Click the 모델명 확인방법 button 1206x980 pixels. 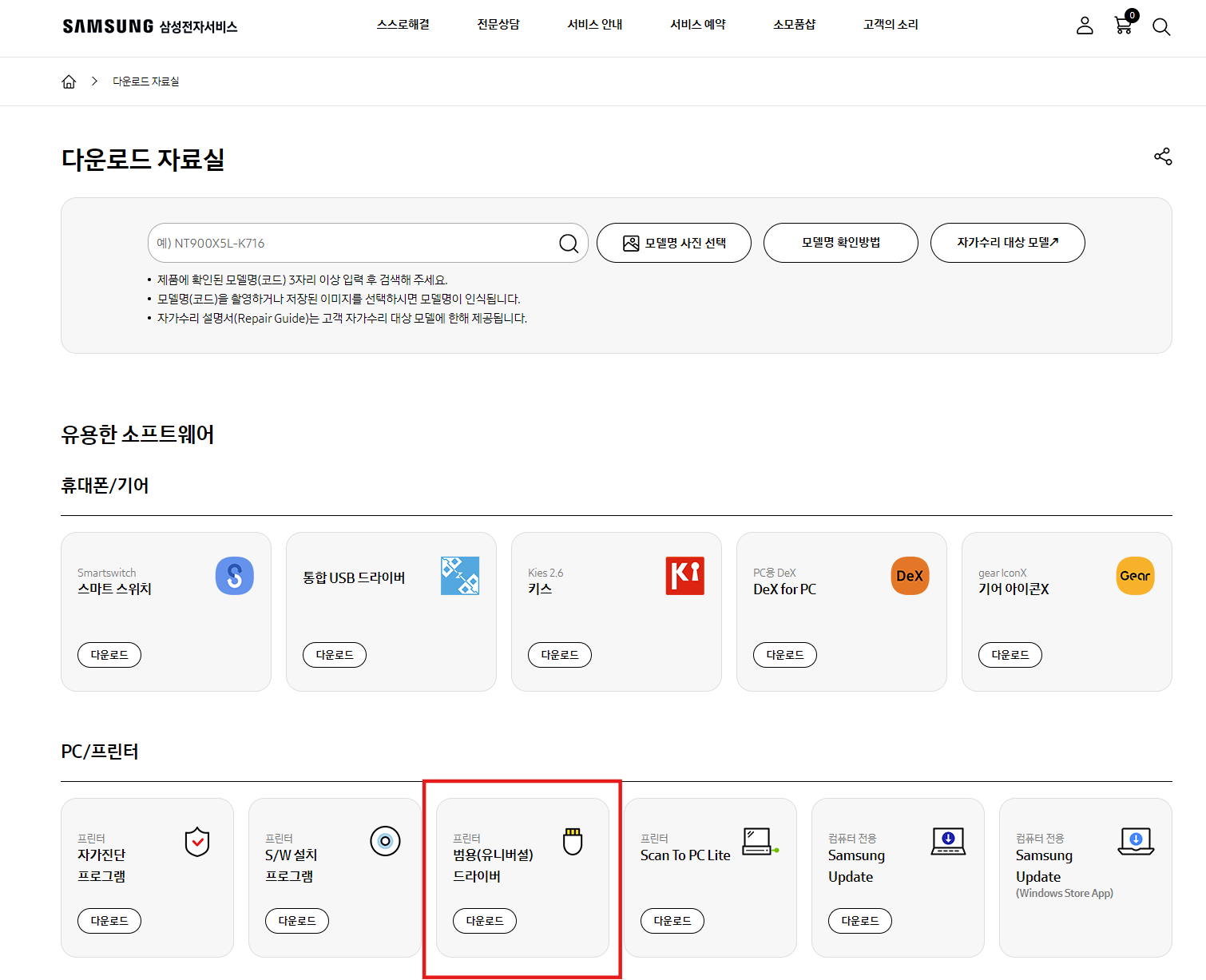click(x=840, y=243)
